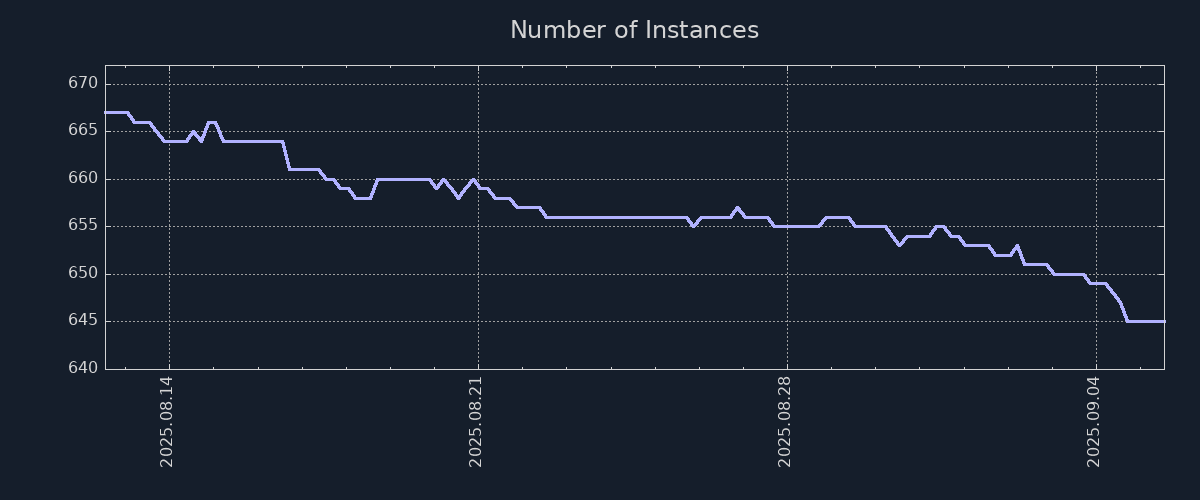Click the dip to 653 after 2025.08.28
The image size is (1200, 500).
899,245
